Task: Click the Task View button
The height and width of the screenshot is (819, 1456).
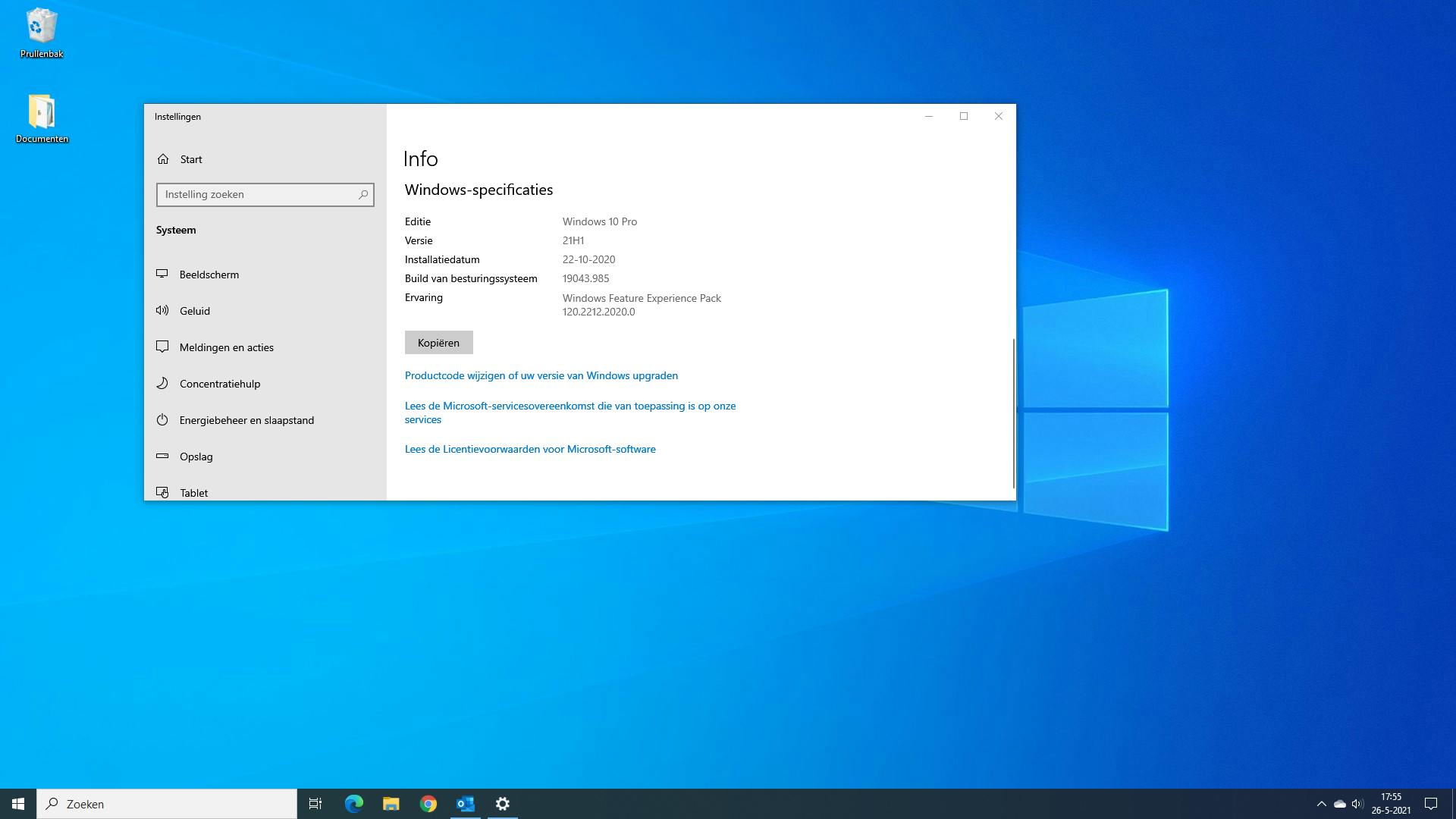Action: pos(315,804)
